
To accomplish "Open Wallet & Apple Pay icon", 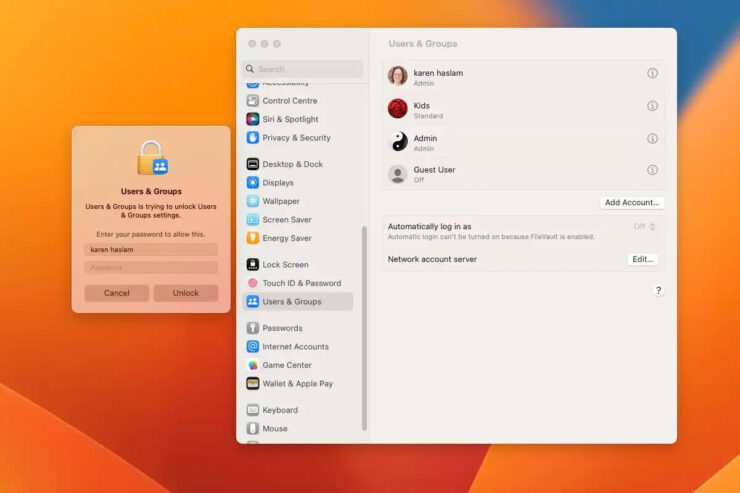I will pos(253,383).
